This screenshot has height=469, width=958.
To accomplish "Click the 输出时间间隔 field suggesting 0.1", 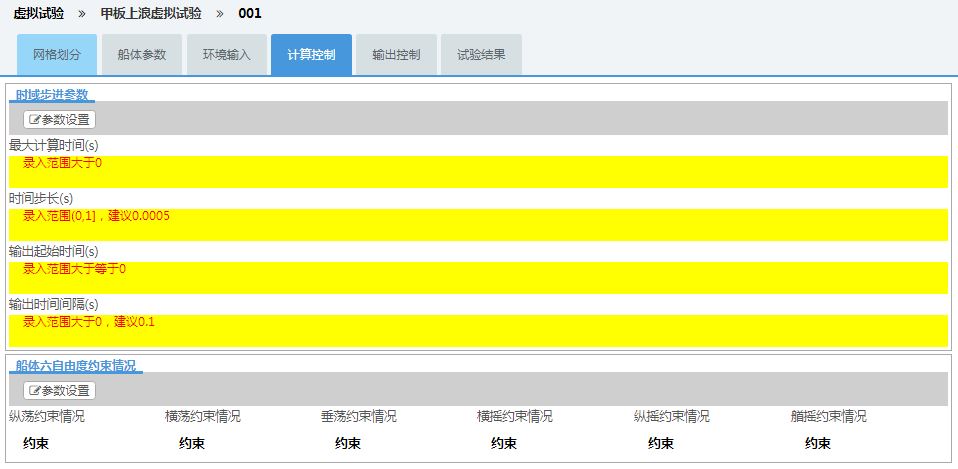I will point(478,330).
